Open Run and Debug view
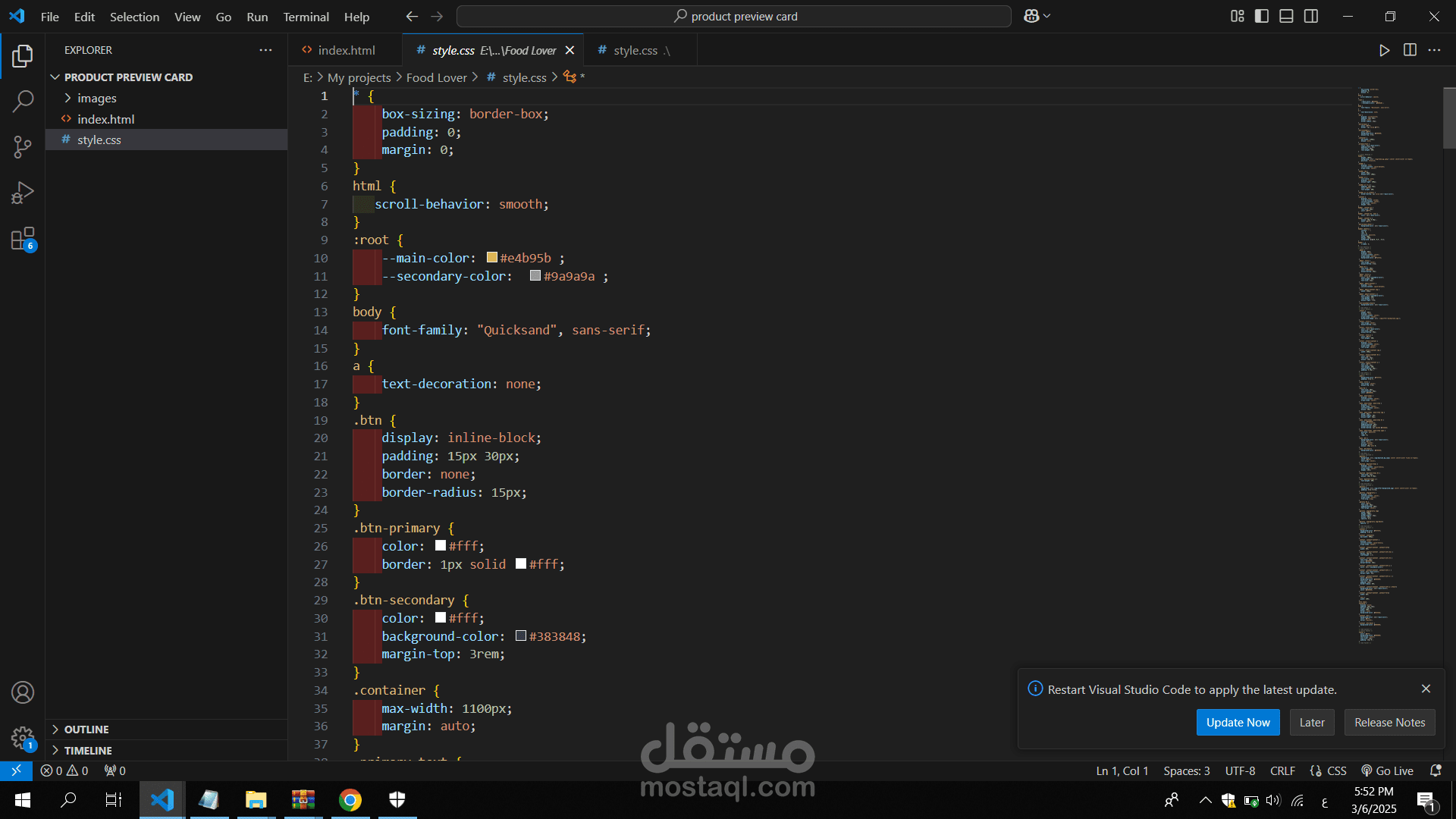Viewport: 1456px width, 819px height. click(x=23, y=193)
